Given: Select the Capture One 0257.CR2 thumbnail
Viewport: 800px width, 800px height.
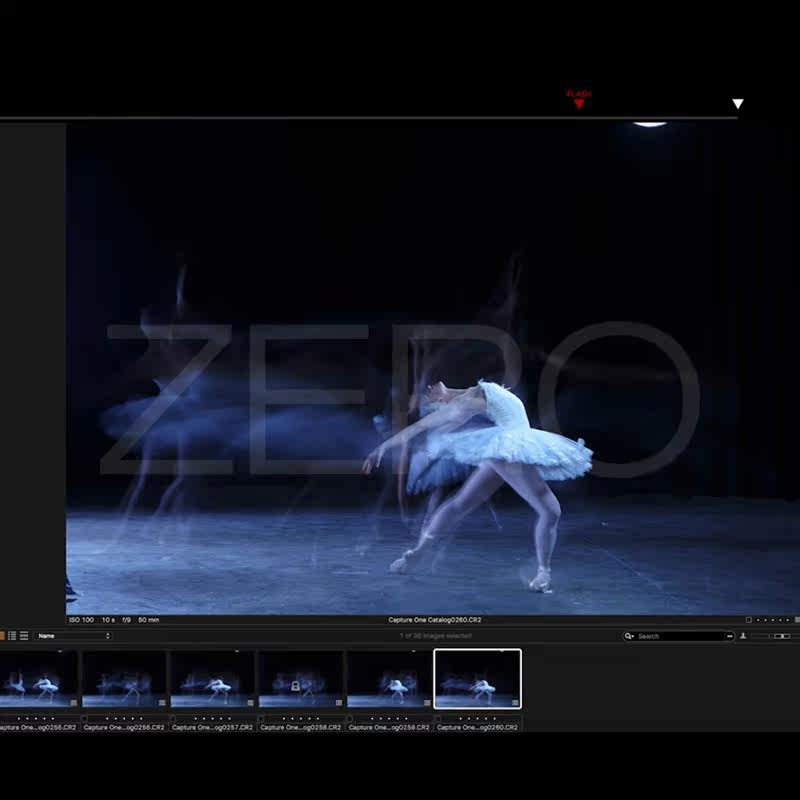Looking at the screenshot, I should click(x=212, y=680).
